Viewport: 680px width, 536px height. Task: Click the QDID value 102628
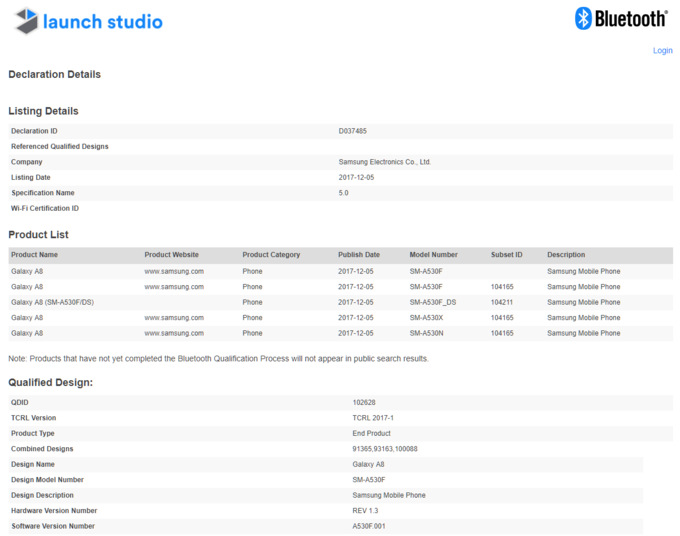tap(364, 403)
